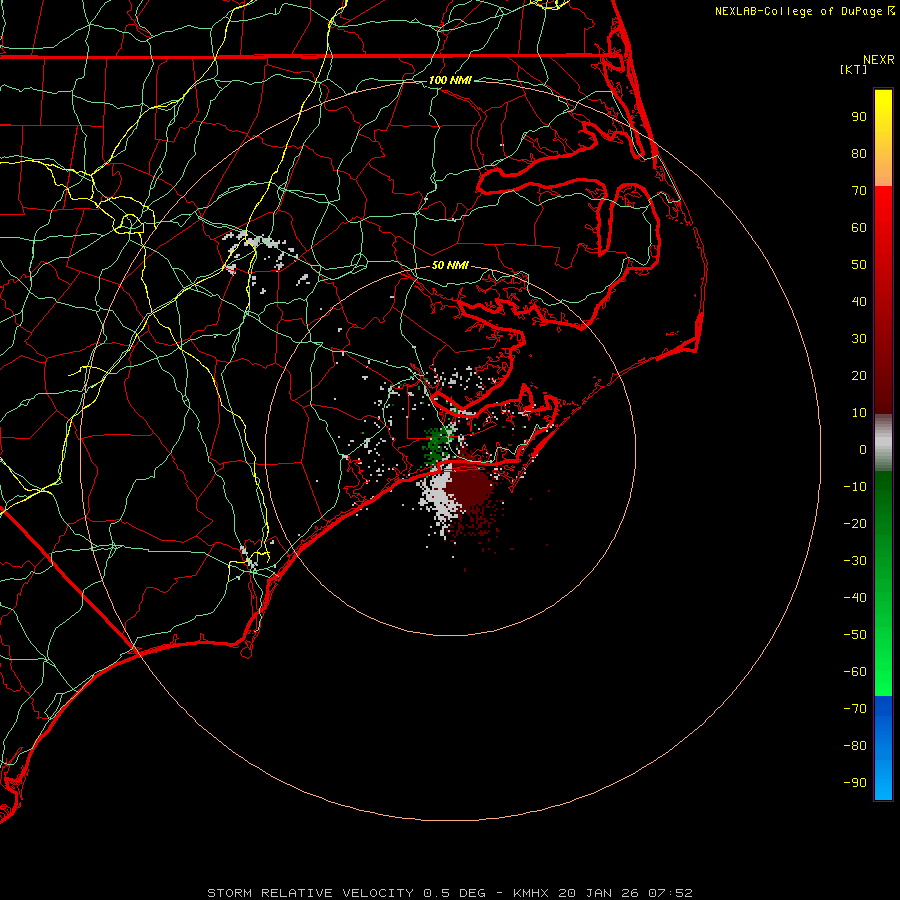Select the 30 knot scale label

pos(859,339)
